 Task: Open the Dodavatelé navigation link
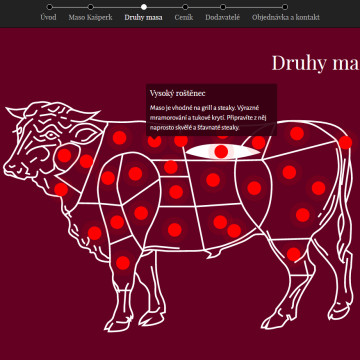pos(222,17)
